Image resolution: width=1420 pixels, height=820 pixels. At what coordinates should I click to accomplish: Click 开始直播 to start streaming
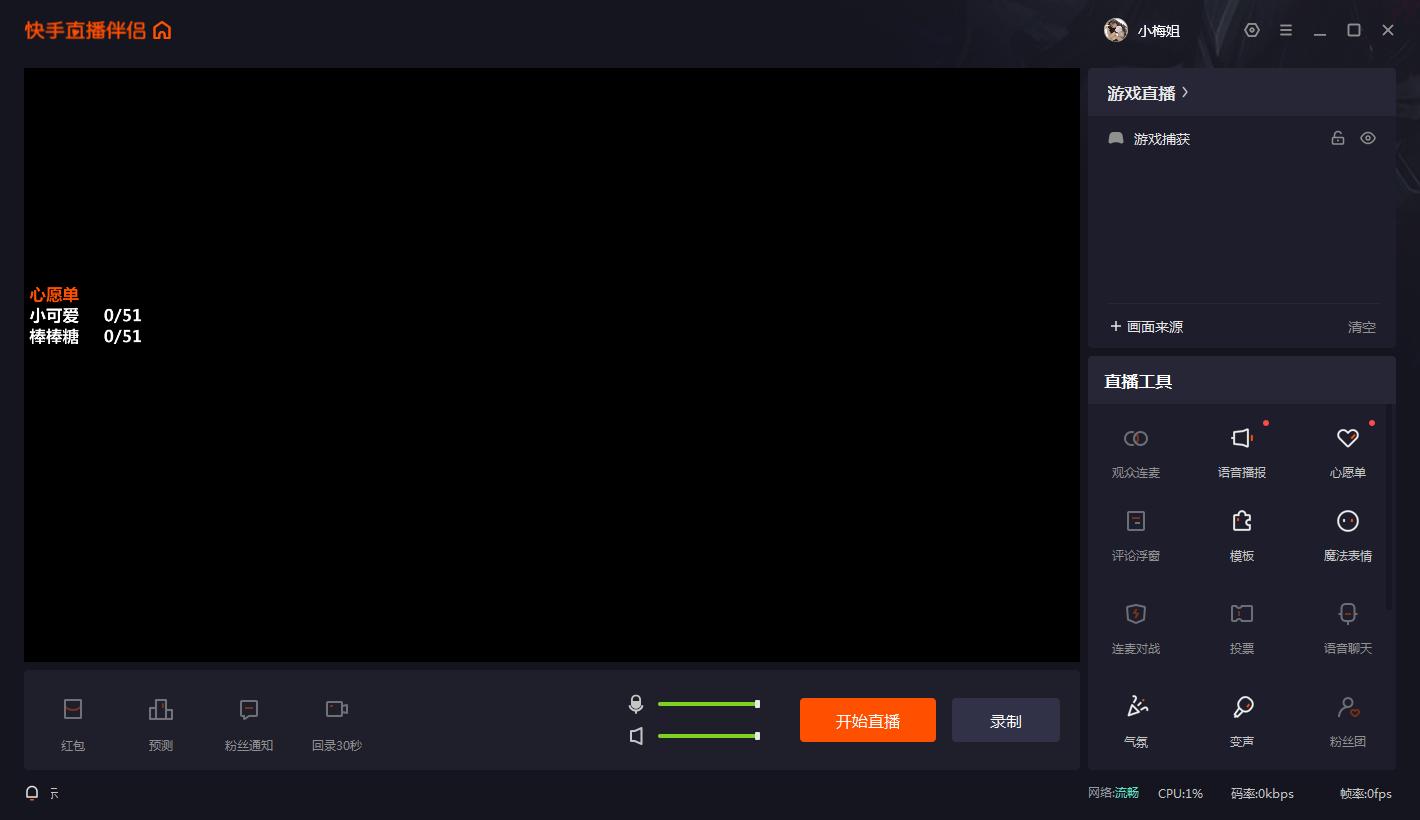[868, 720]
